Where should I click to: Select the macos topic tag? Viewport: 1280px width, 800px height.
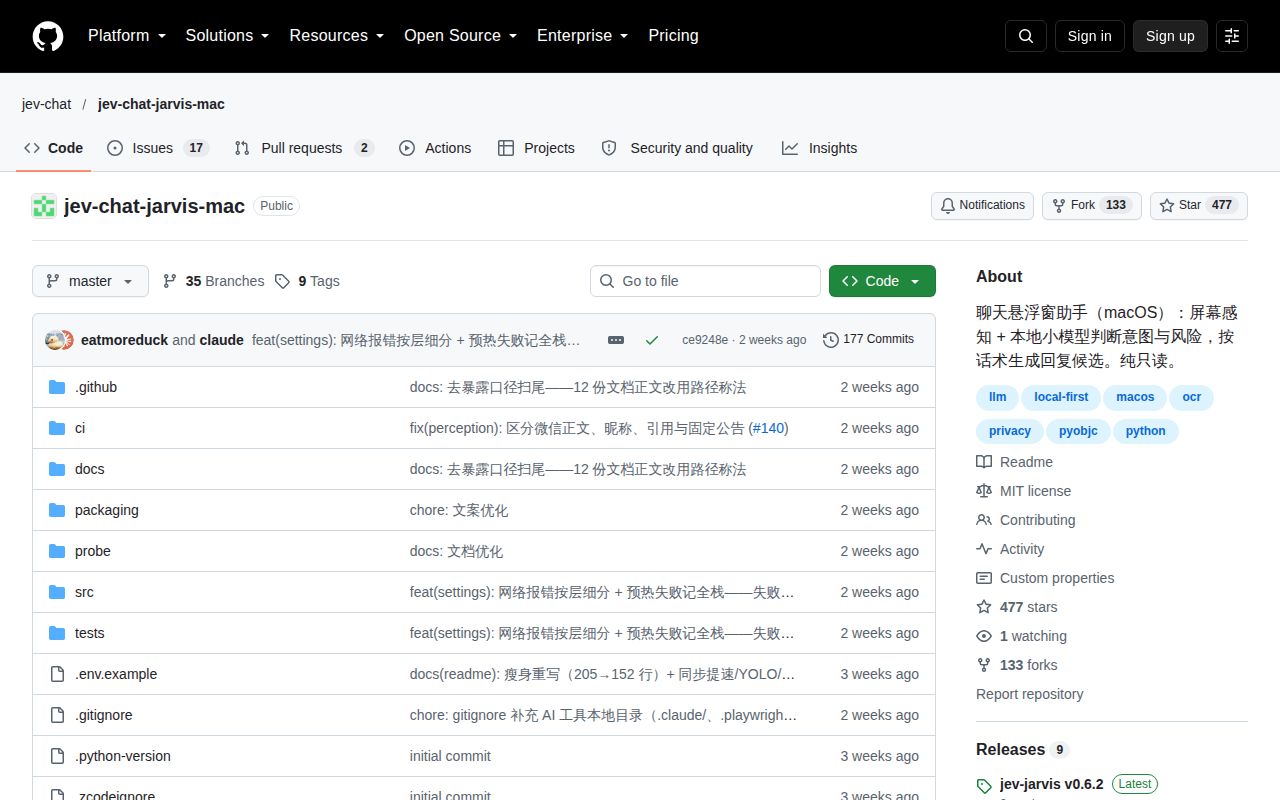pyautogui.click(x=1135, y=397)
